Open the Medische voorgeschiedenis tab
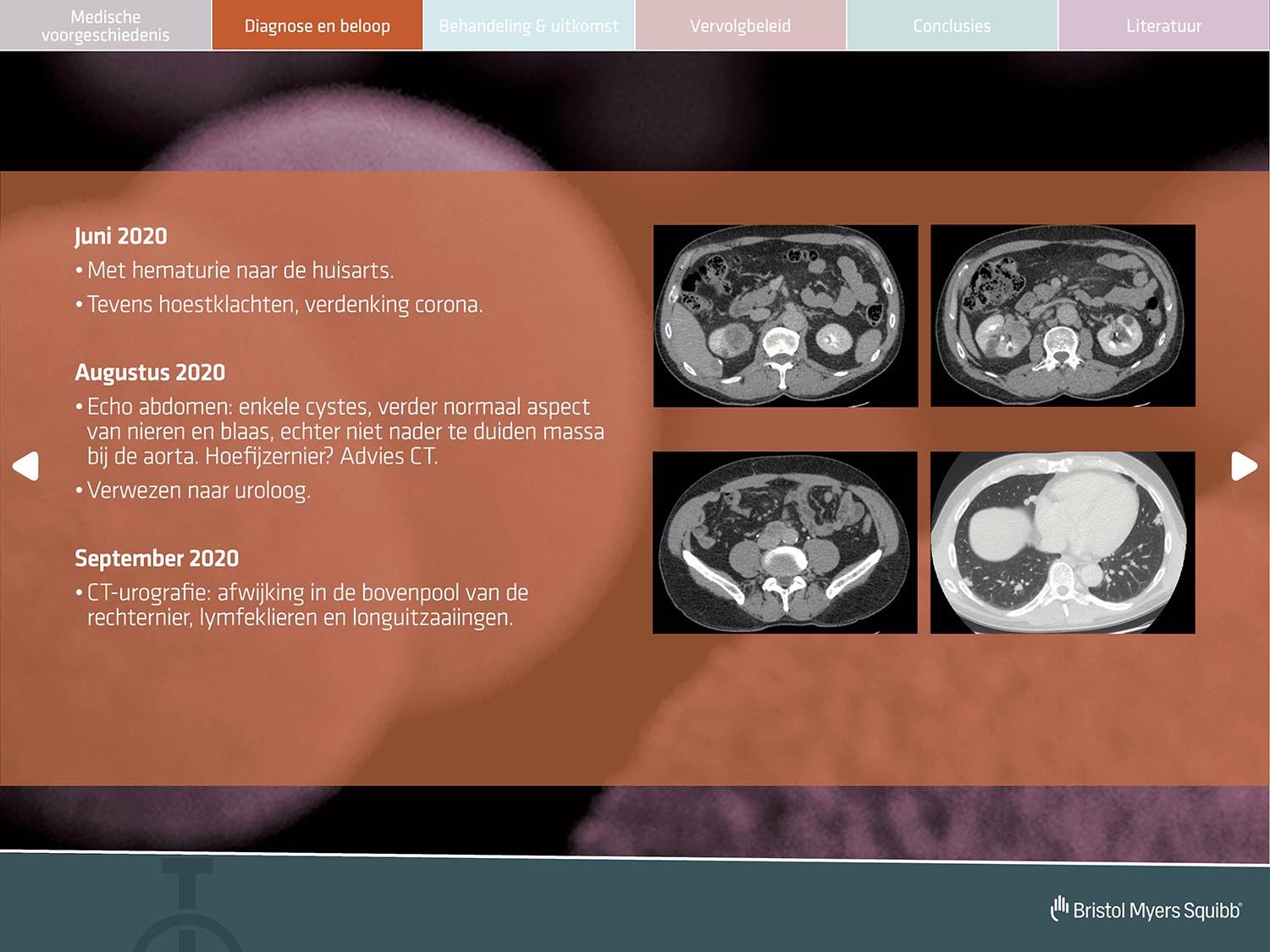This screenshot has width=1270, height=952. (106, 25)
